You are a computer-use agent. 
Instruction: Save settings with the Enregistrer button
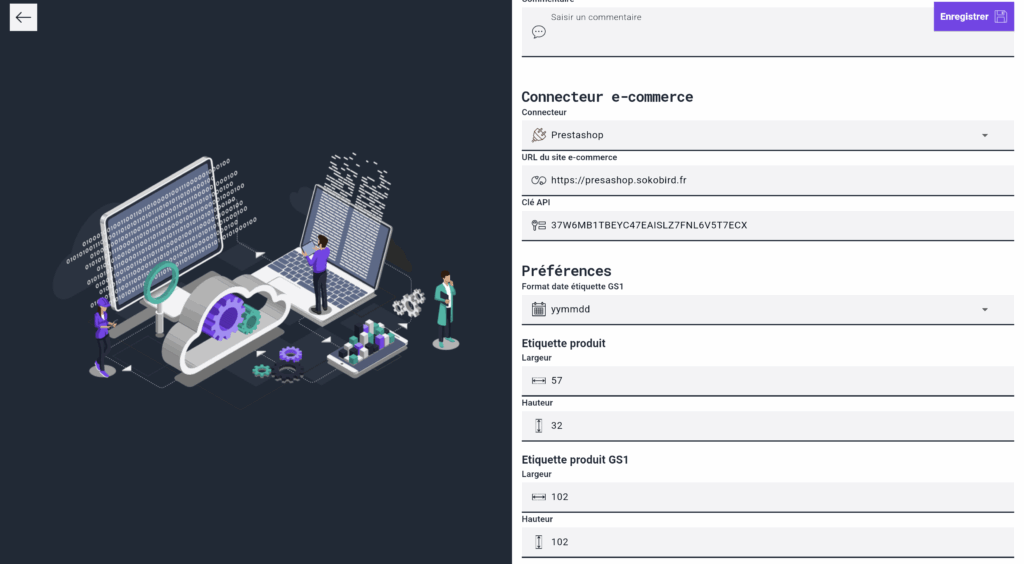tap(974, 17)
